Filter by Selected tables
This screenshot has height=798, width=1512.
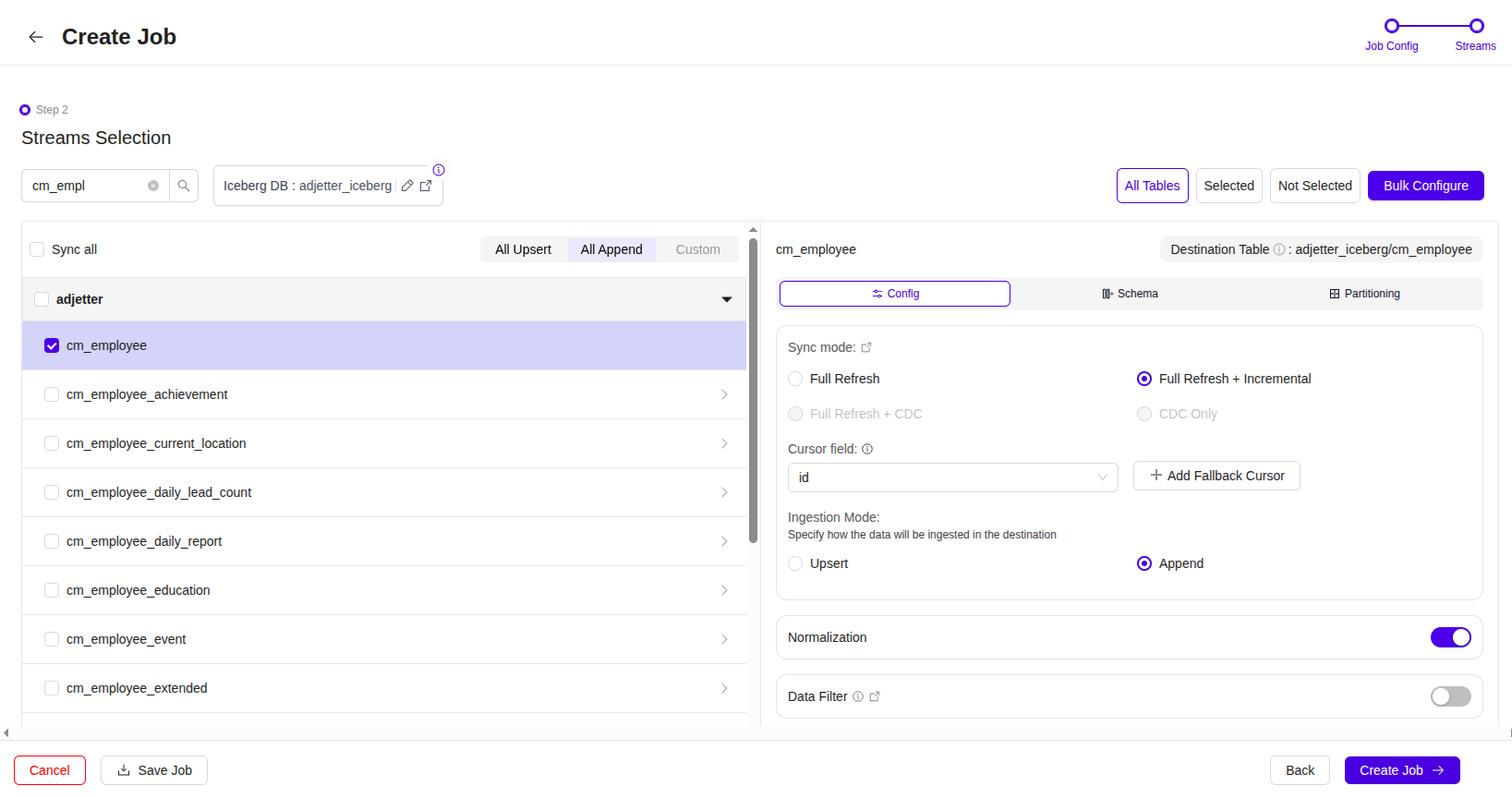click(1228, 186)
